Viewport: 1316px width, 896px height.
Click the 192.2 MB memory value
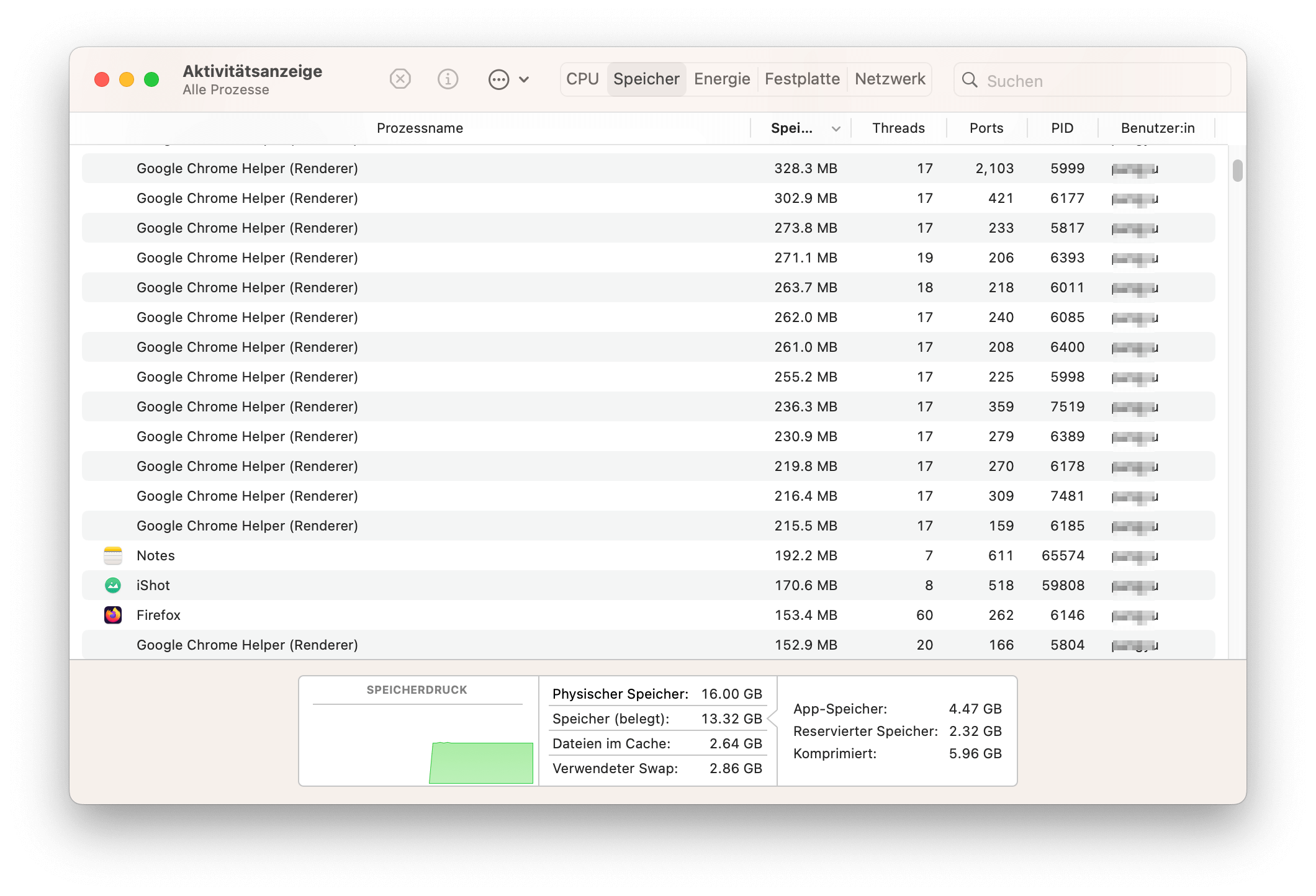[806, 555]
